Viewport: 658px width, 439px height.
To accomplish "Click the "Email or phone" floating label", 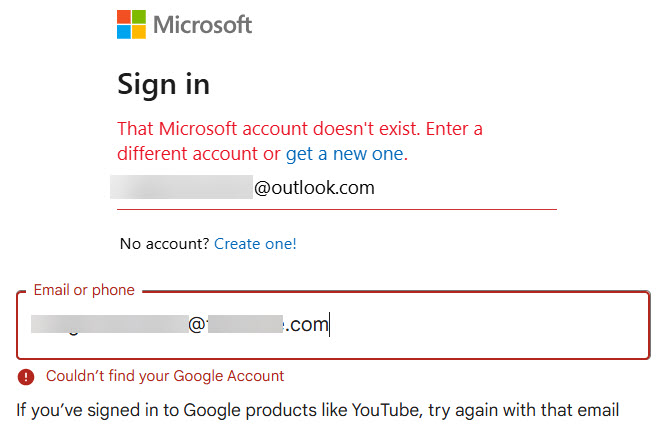I will point(84,290).
